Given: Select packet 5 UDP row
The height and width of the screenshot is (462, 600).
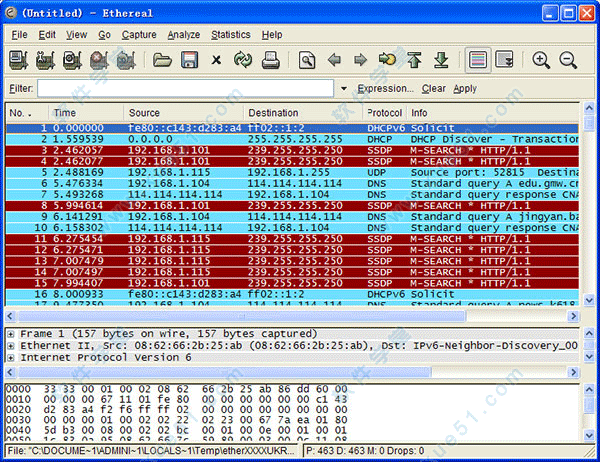Looking at the screenshot, I should pos(292,172).
